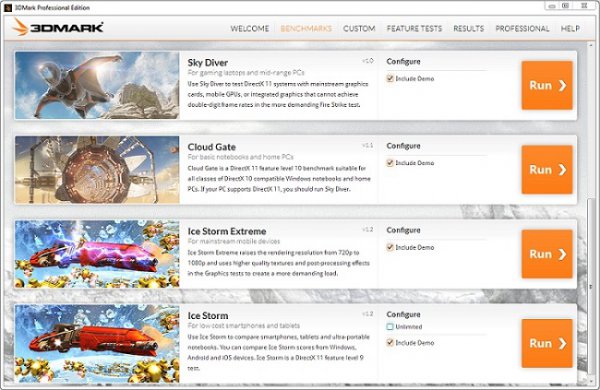
Task: Click the Cloud Gate thumbnail image
Action: (x=97, y=170)
